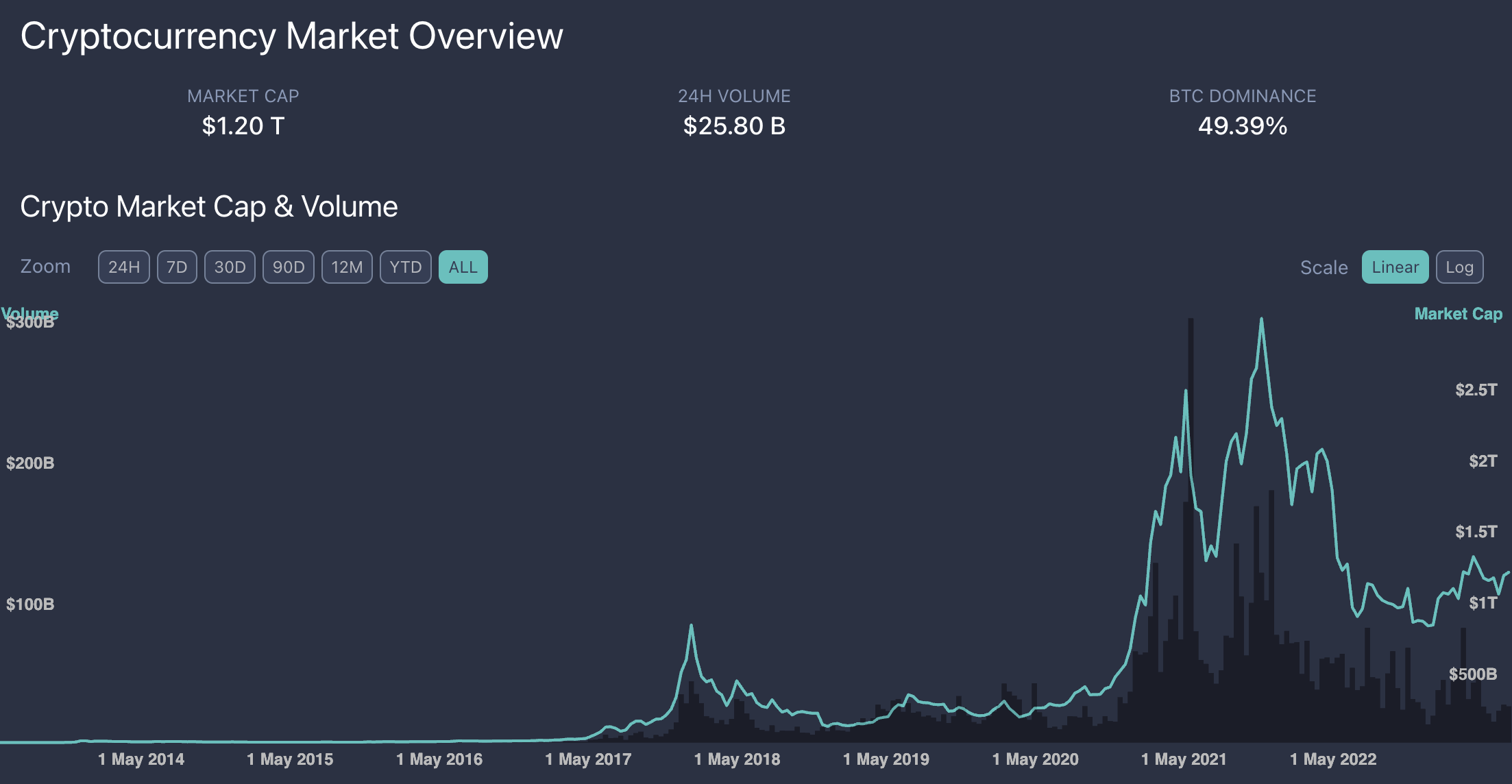Select the ALL zoom range
The height and width of the screenshot is (784, 1512).
[463, 267]
